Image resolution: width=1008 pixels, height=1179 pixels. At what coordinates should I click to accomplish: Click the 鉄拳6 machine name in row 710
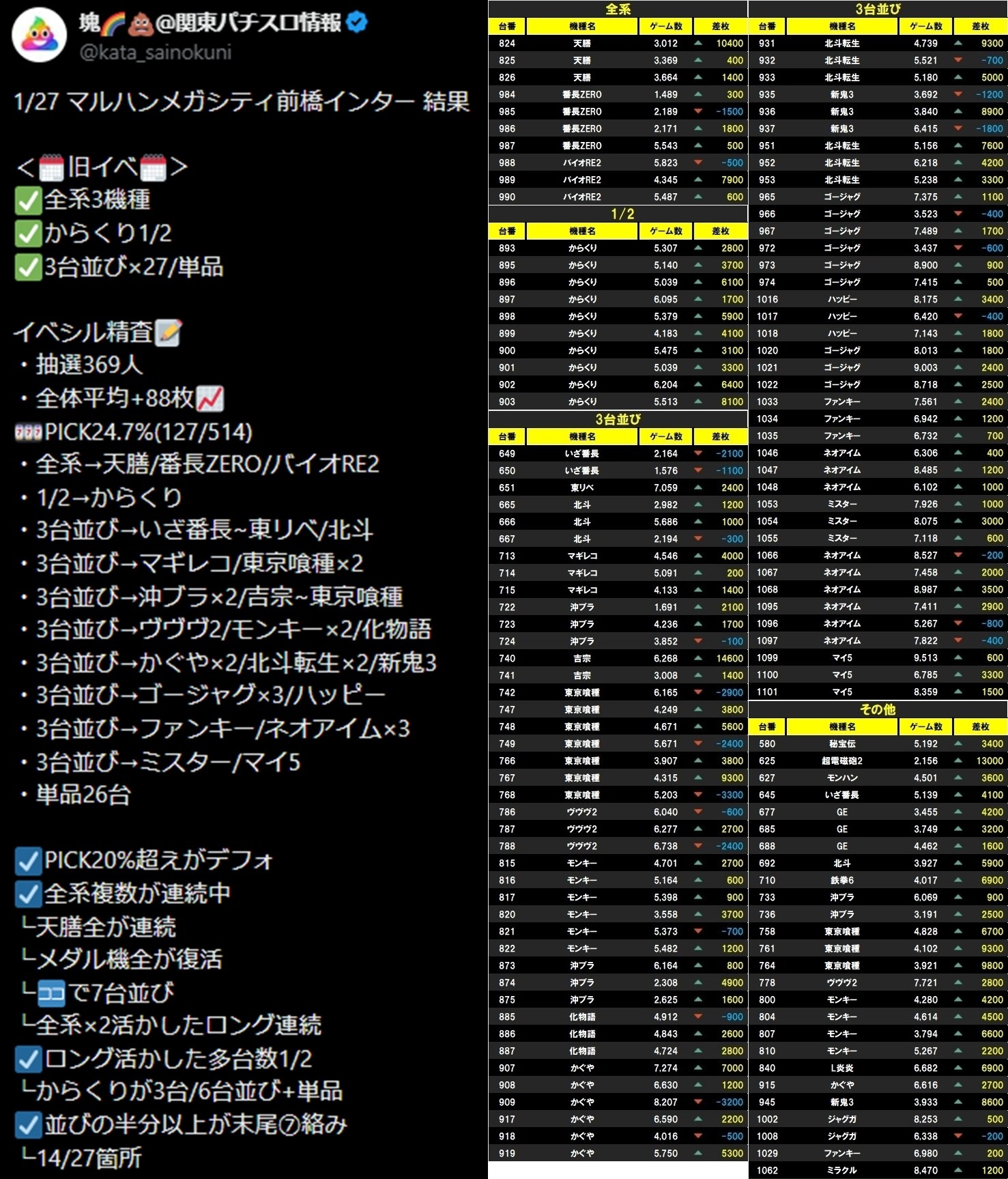tap(842, 880)
